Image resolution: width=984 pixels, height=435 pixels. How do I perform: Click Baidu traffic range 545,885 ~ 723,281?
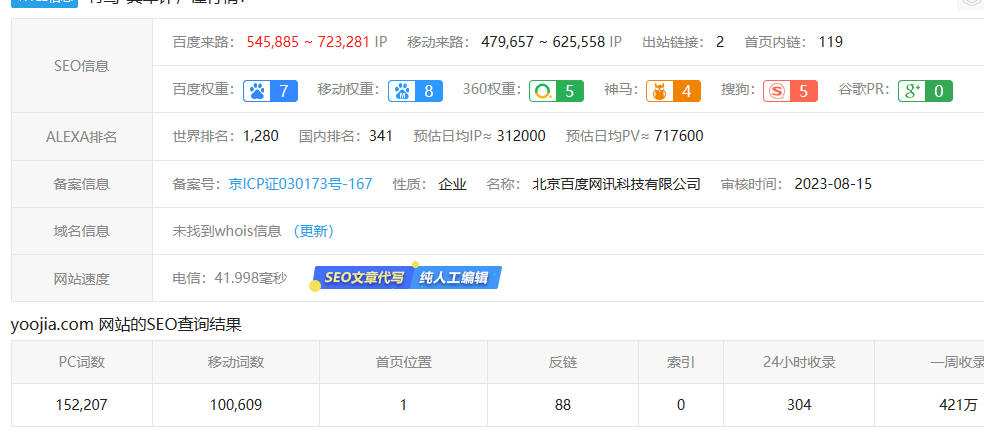click(x=308, y=42)
